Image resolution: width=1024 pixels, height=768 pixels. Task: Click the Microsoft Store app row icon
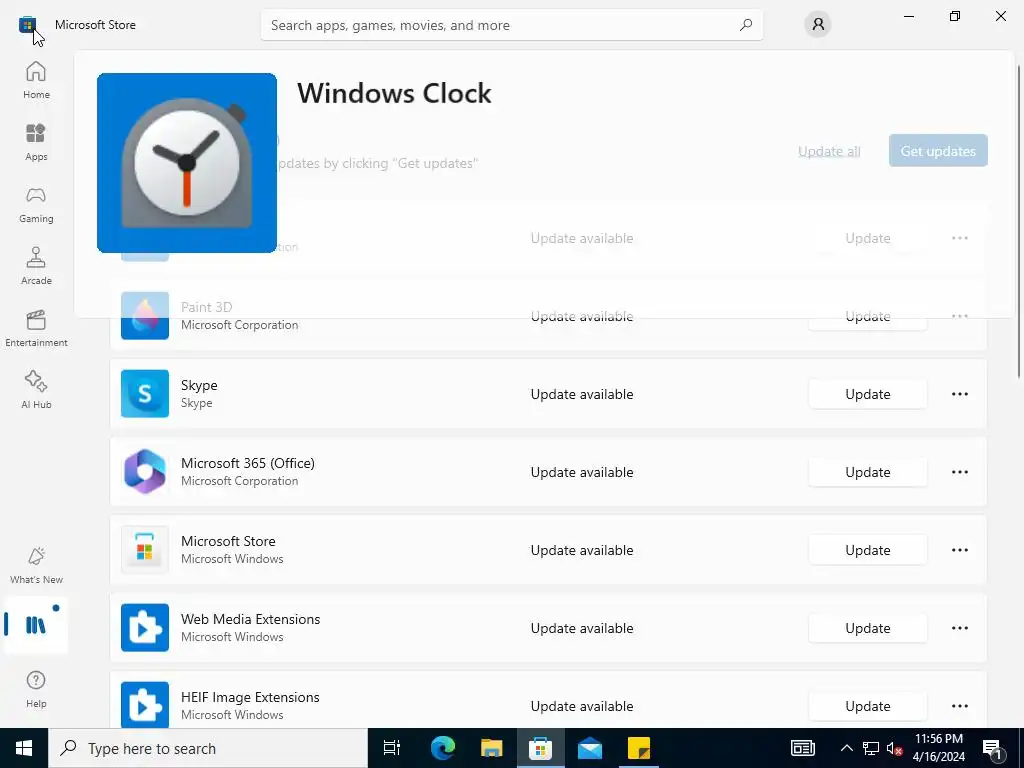[x=145, y=550]
